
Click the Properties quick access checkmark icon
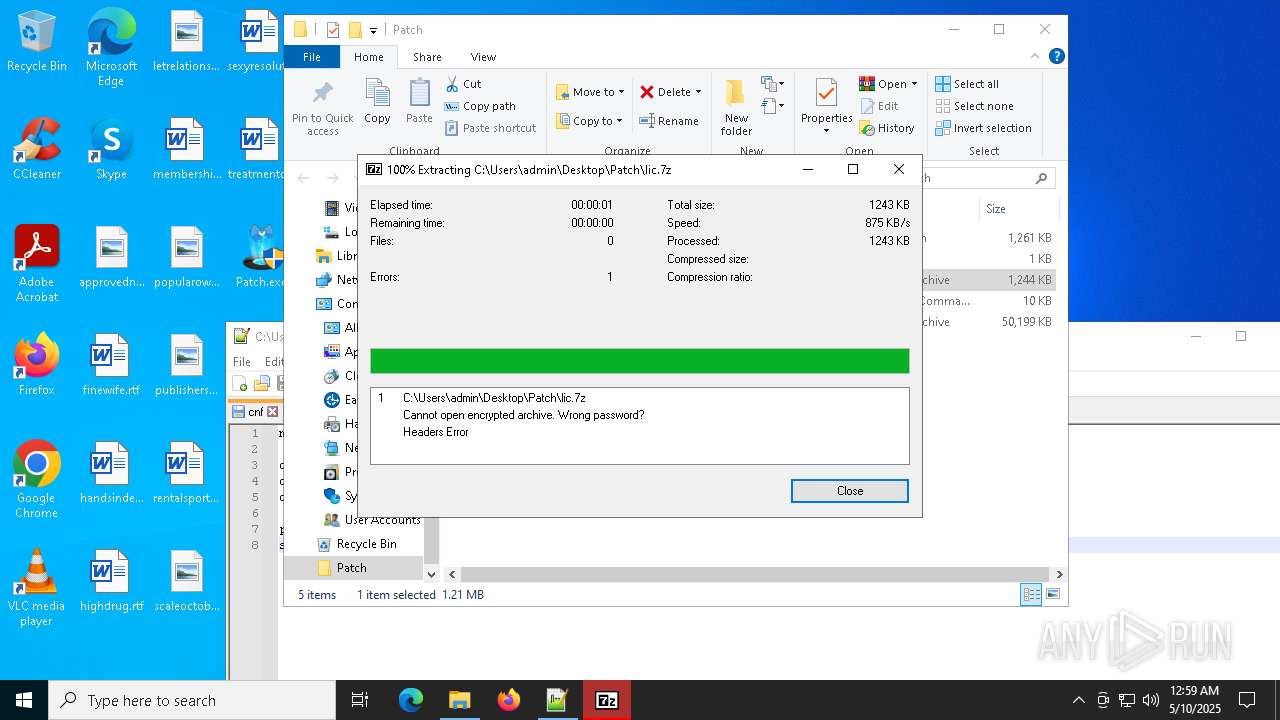point(333,30)
